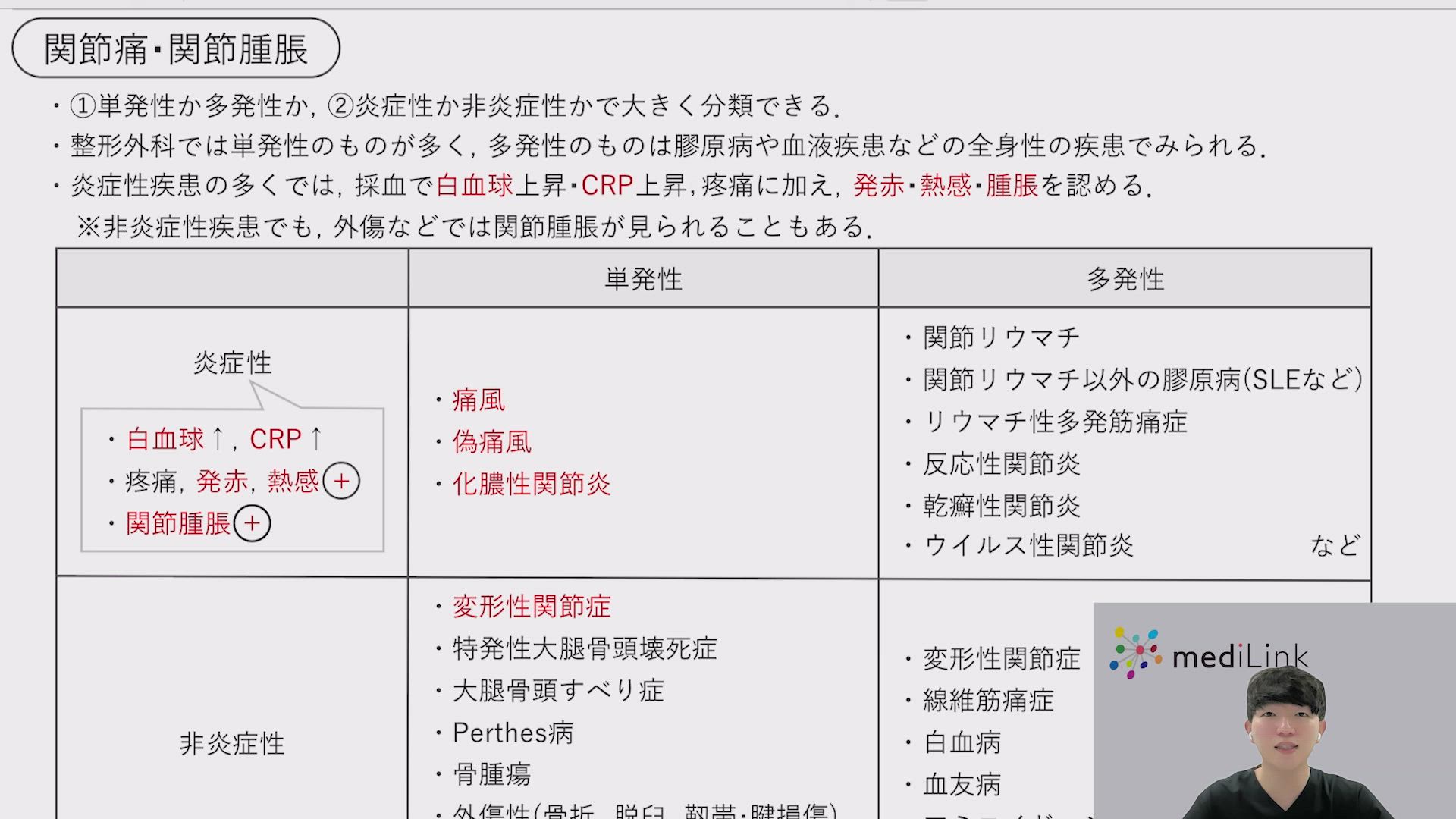Click the 乾癬性関節炎 list item

click(x=1001, y=506)
